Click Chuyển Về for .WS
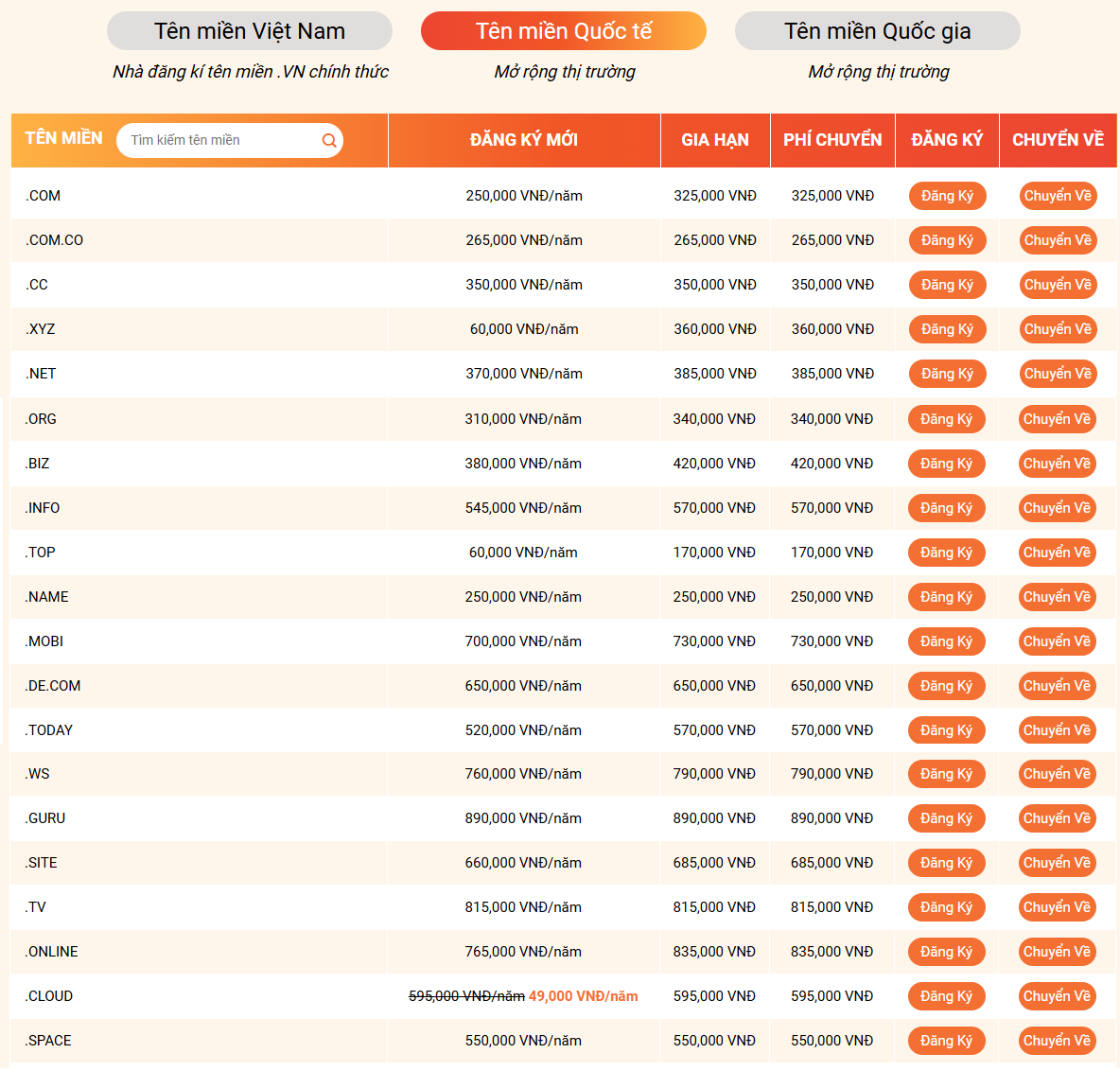Screen dimensions: 1120x1071 tap(1058, 774)
